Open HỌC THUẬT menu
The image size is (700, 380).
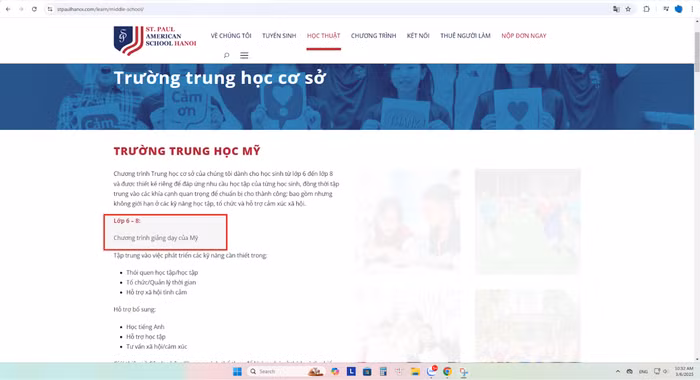(324, 36)
